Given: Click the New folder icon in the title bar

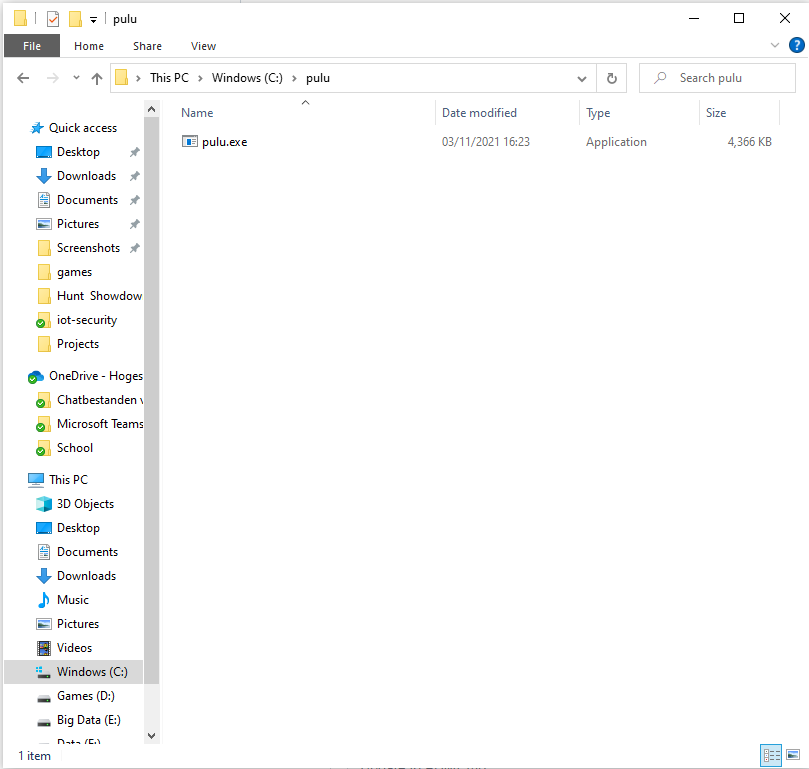Looking at the screenshot, I should 75,19.
